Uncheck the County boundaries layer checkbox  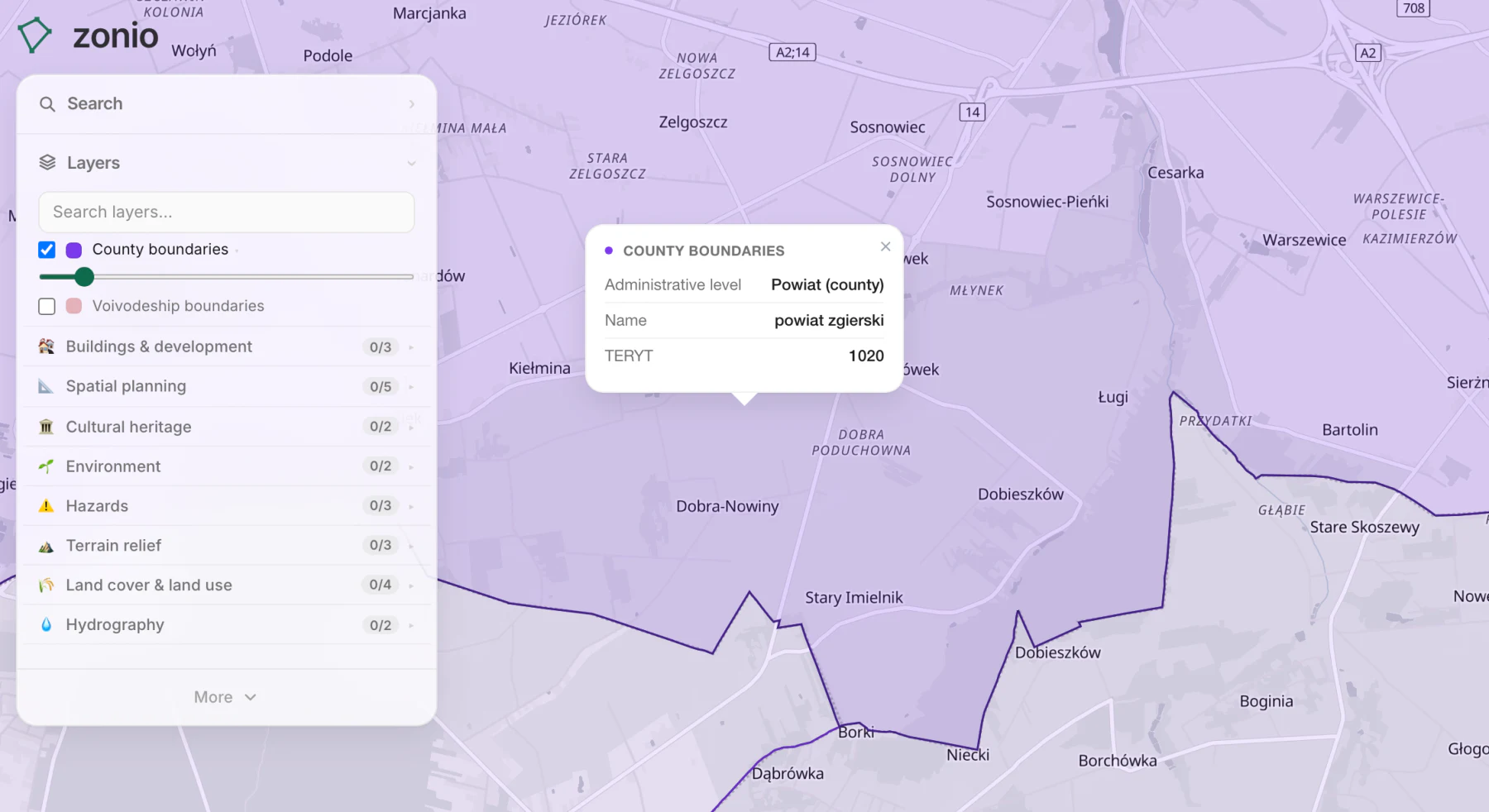click(x=47, y=250)
